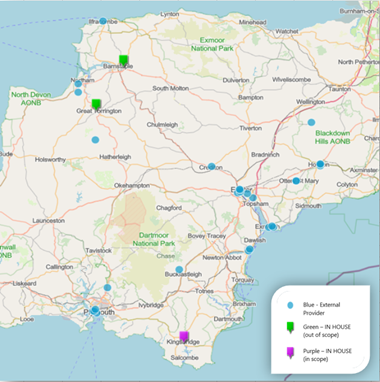This screenshot has width=380, height=382.
Task: Click the Chulmleigh town label
Action: 162,125
